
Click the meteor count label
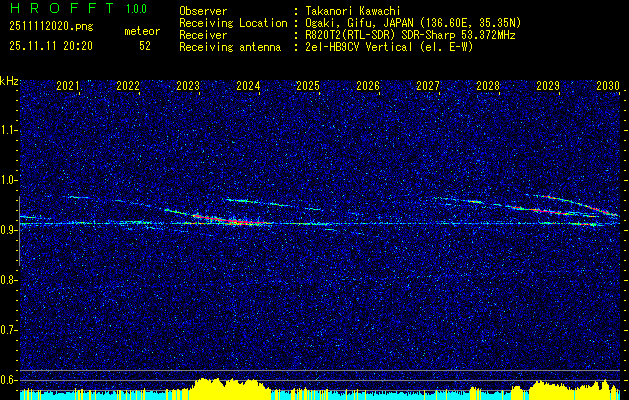click(x=142, y=31)
